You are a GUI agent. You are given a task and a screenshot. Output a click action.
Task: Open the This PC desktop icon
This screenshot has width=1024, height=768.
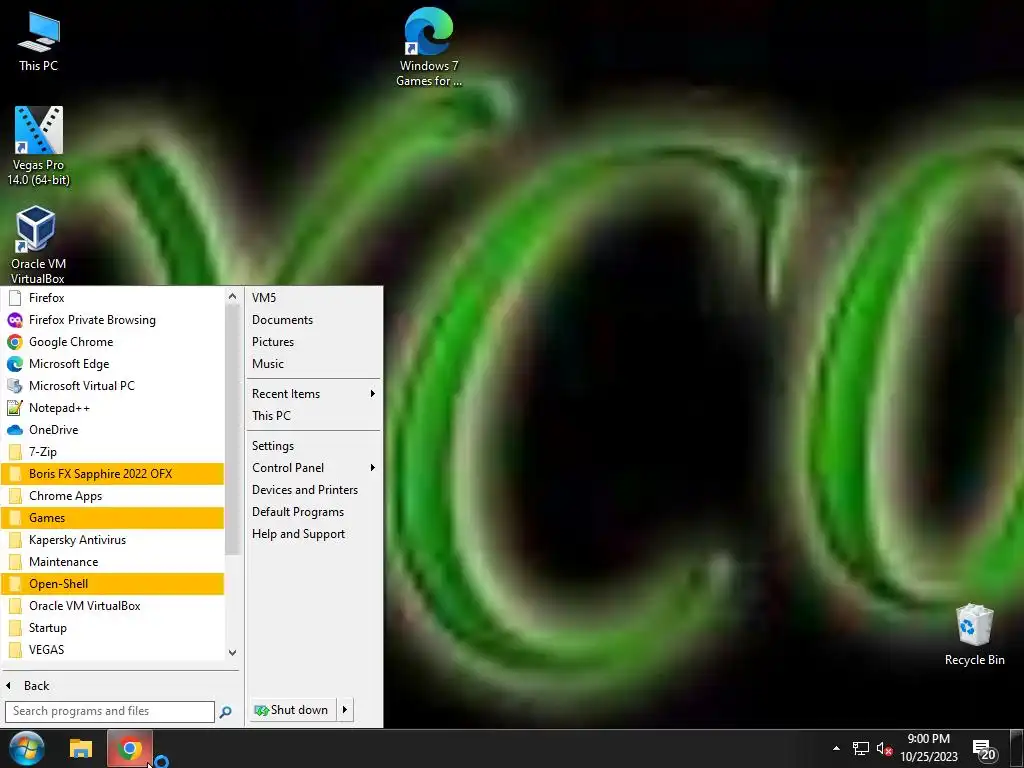(x=38, y=42)
